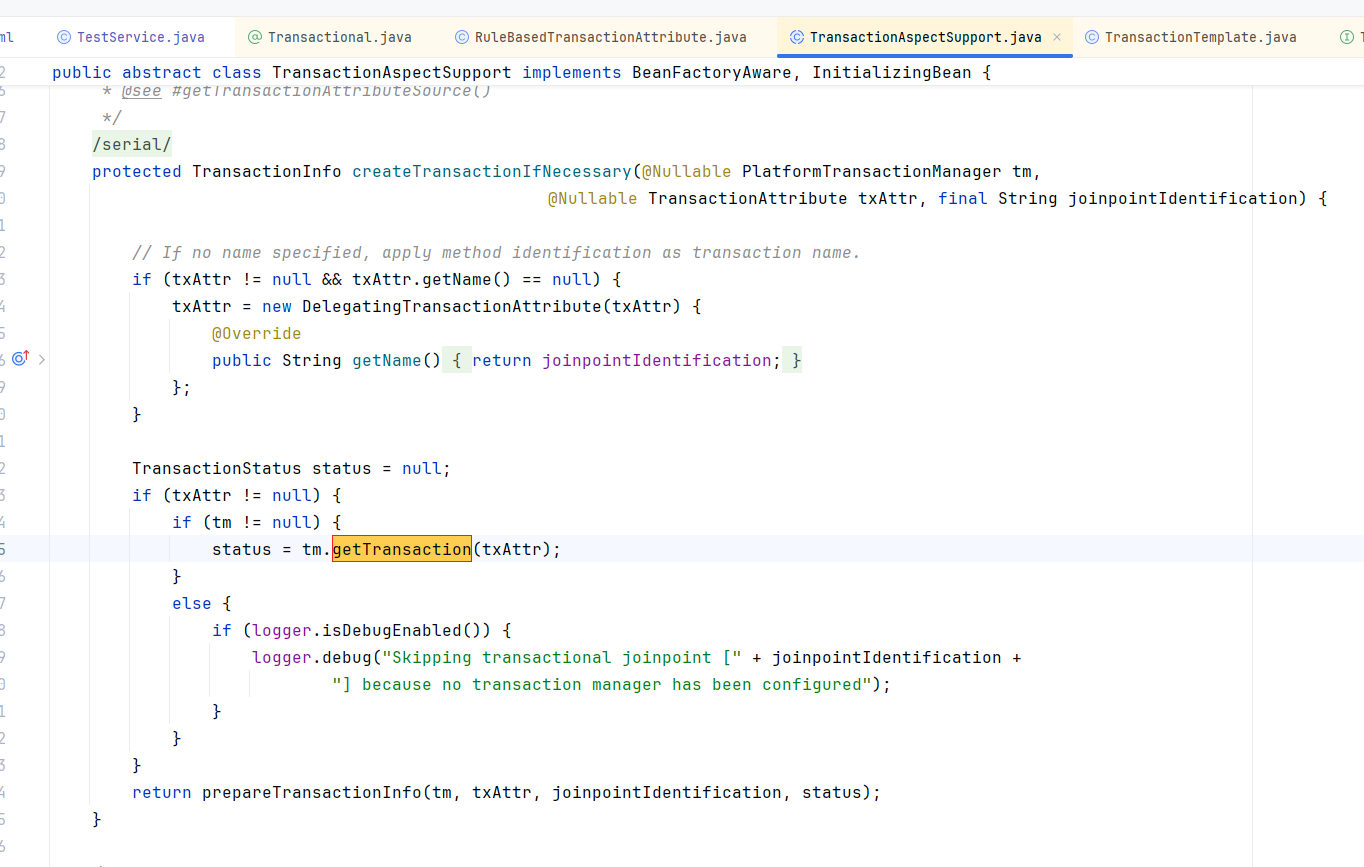This screenshot has height=867, width=1364.
Task: Click BeanFactoryAware in the class declaration
Action: 712,72
